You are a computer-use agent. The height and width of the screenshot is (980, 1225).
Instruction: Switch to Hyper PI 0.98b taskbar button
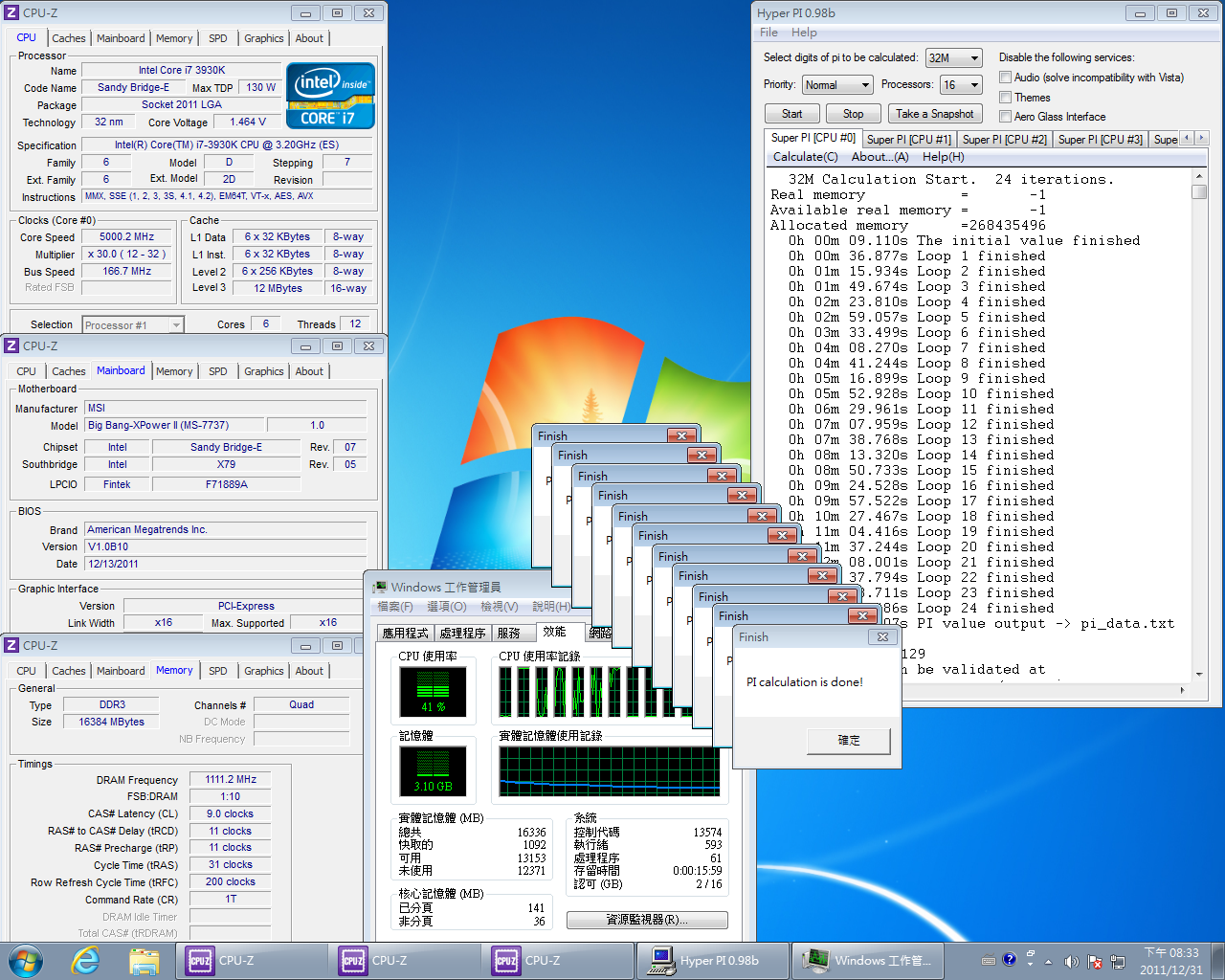click(714, 960)
